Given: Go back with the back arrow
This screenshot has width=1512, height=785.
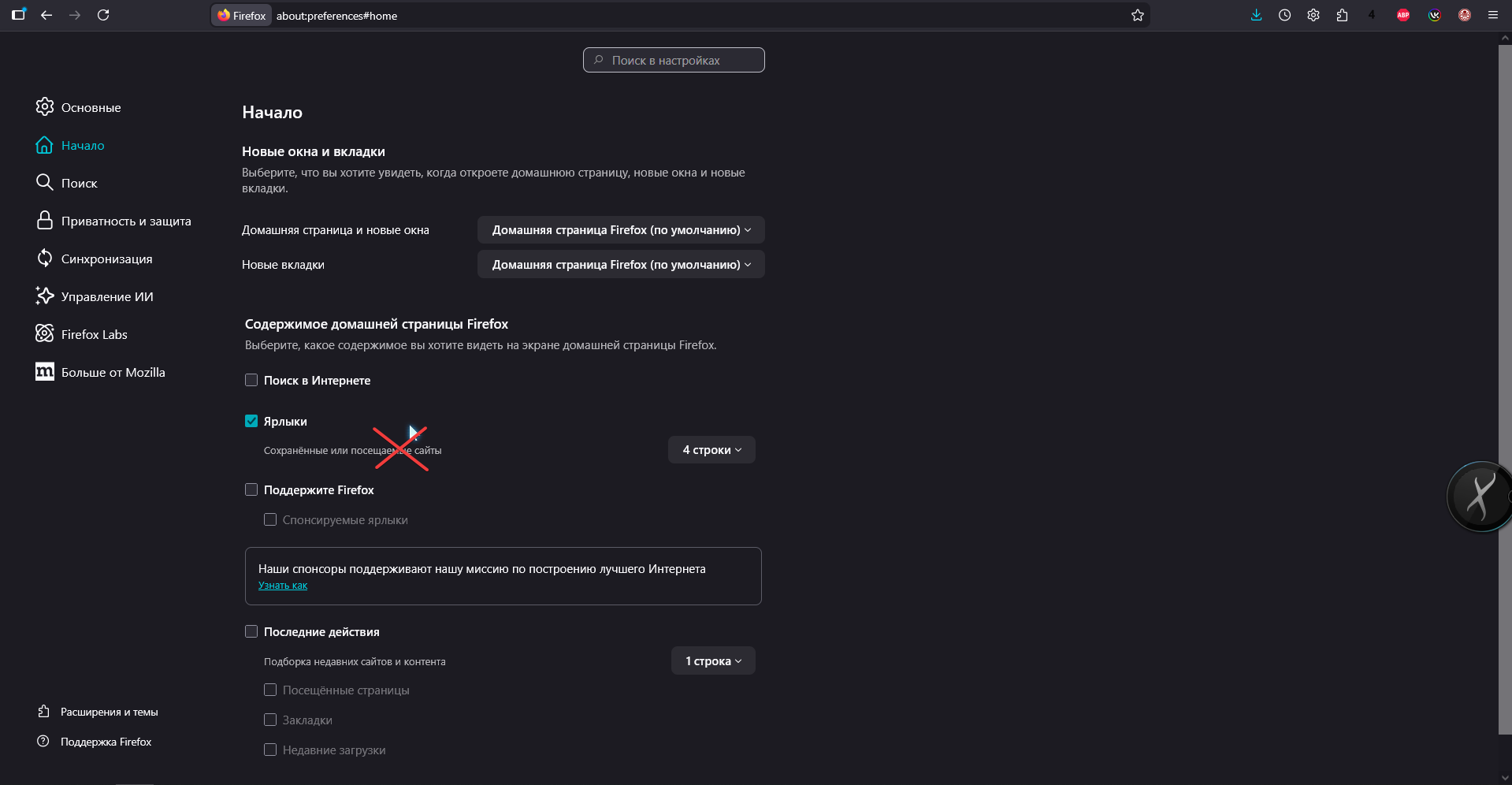Looking at the screenshot, I should [46, 15].
